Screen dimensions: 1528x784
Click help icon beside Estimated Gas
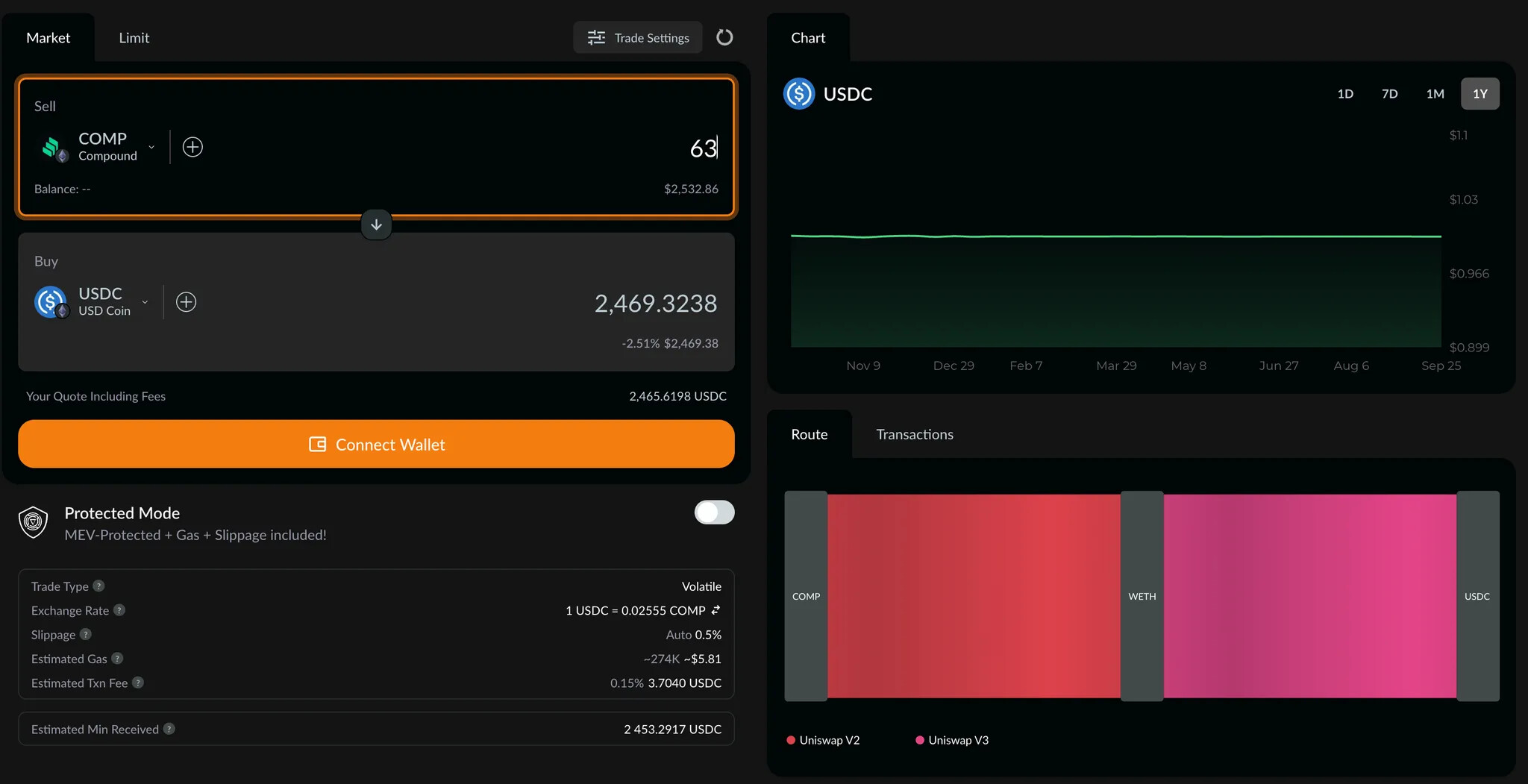pyautogui.click(x=117, y=659)
